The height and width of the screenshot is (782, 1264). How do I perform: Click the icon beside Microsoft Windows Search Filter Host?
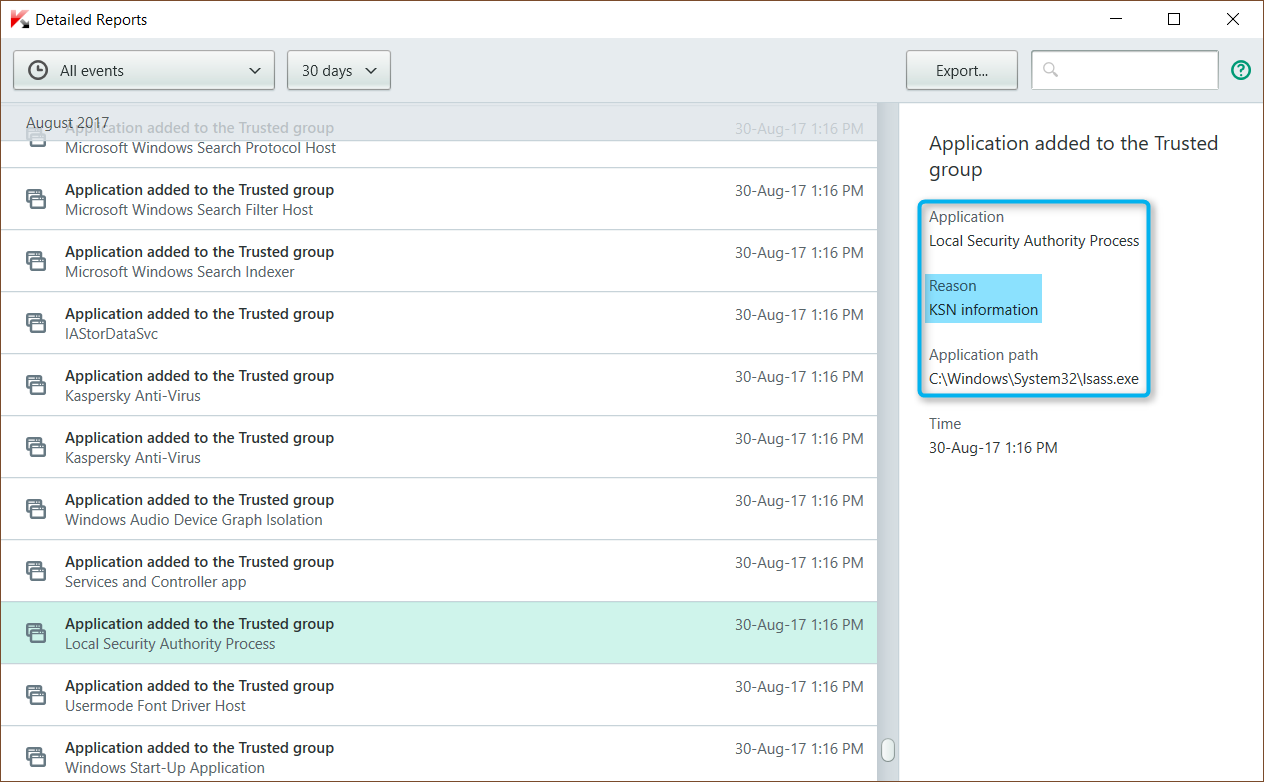(36, 200)
